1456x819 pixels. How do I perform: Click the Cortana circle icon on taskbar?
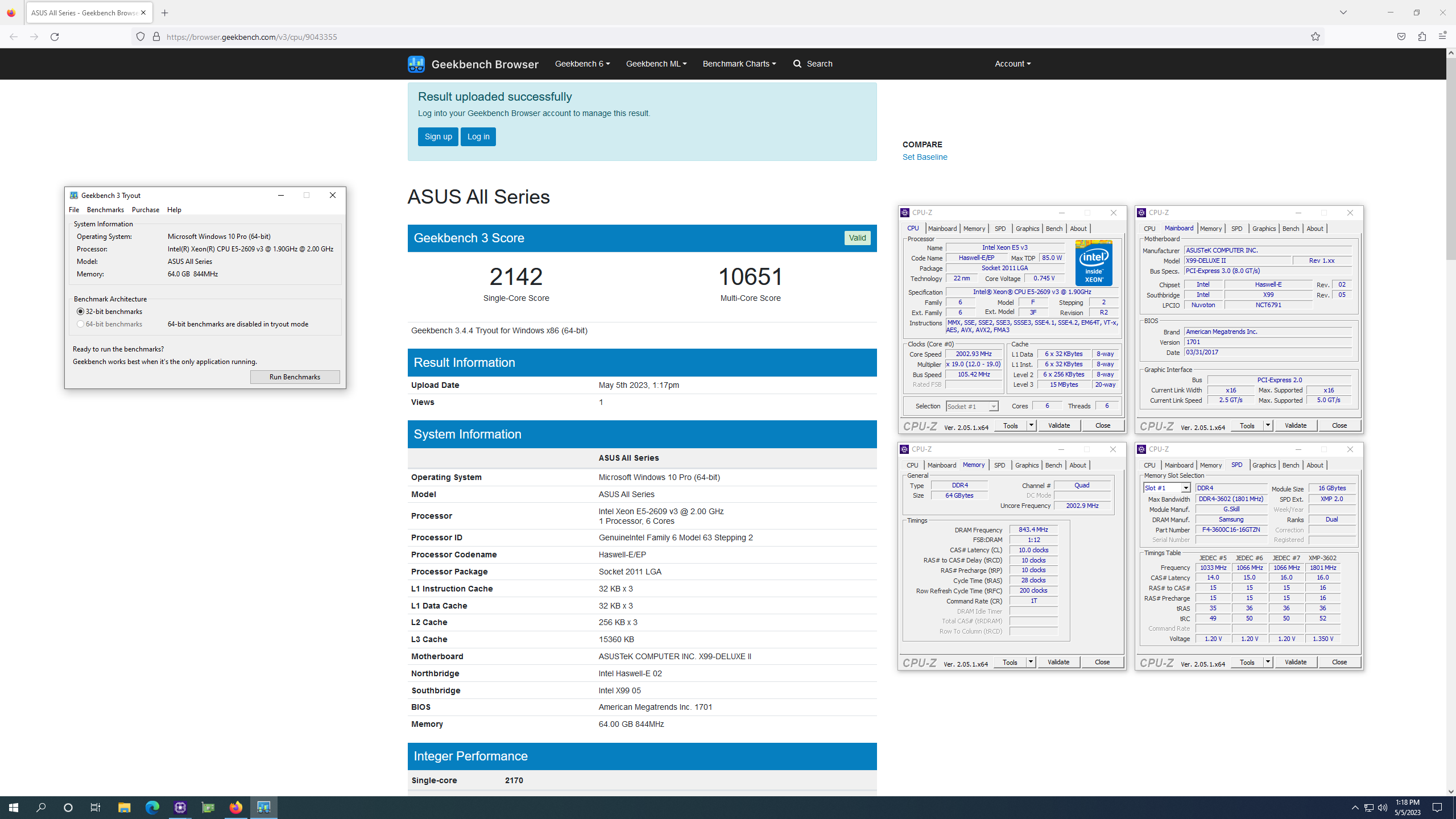(68, 808)
